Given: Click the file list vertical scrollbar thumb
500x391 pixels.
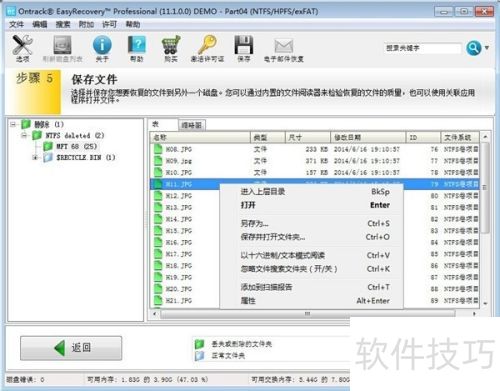Looking at the screenshot, I should point(485,188).
